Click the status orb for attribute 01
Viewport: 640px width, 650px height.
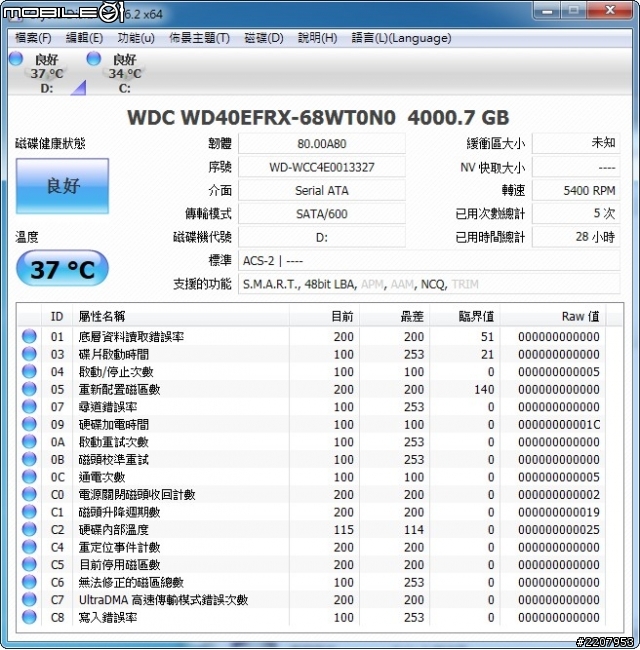click(29, 336)
